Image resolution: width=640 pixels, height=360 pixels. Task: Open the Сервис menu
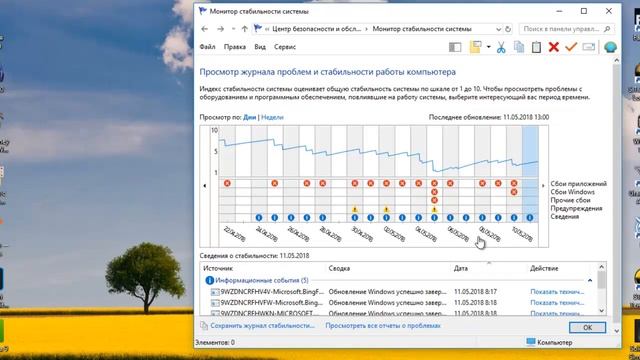285,47
